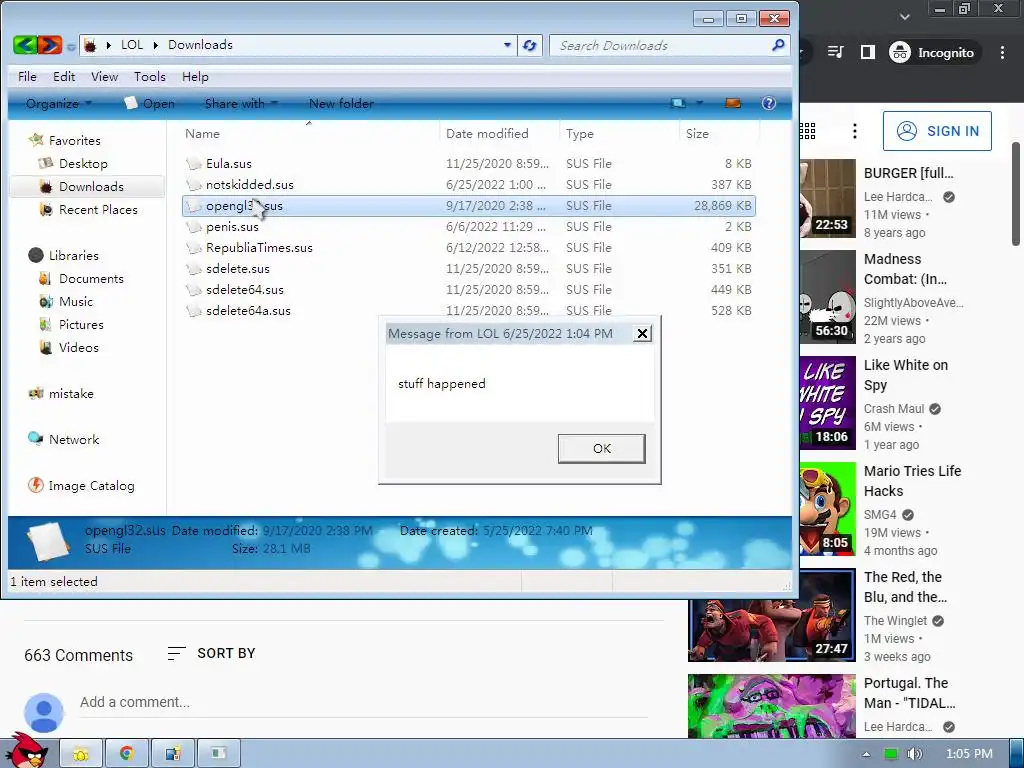Click the search magnifier icon in Explorer
The width and height of the screenshot is (1024, 768).
778,45
